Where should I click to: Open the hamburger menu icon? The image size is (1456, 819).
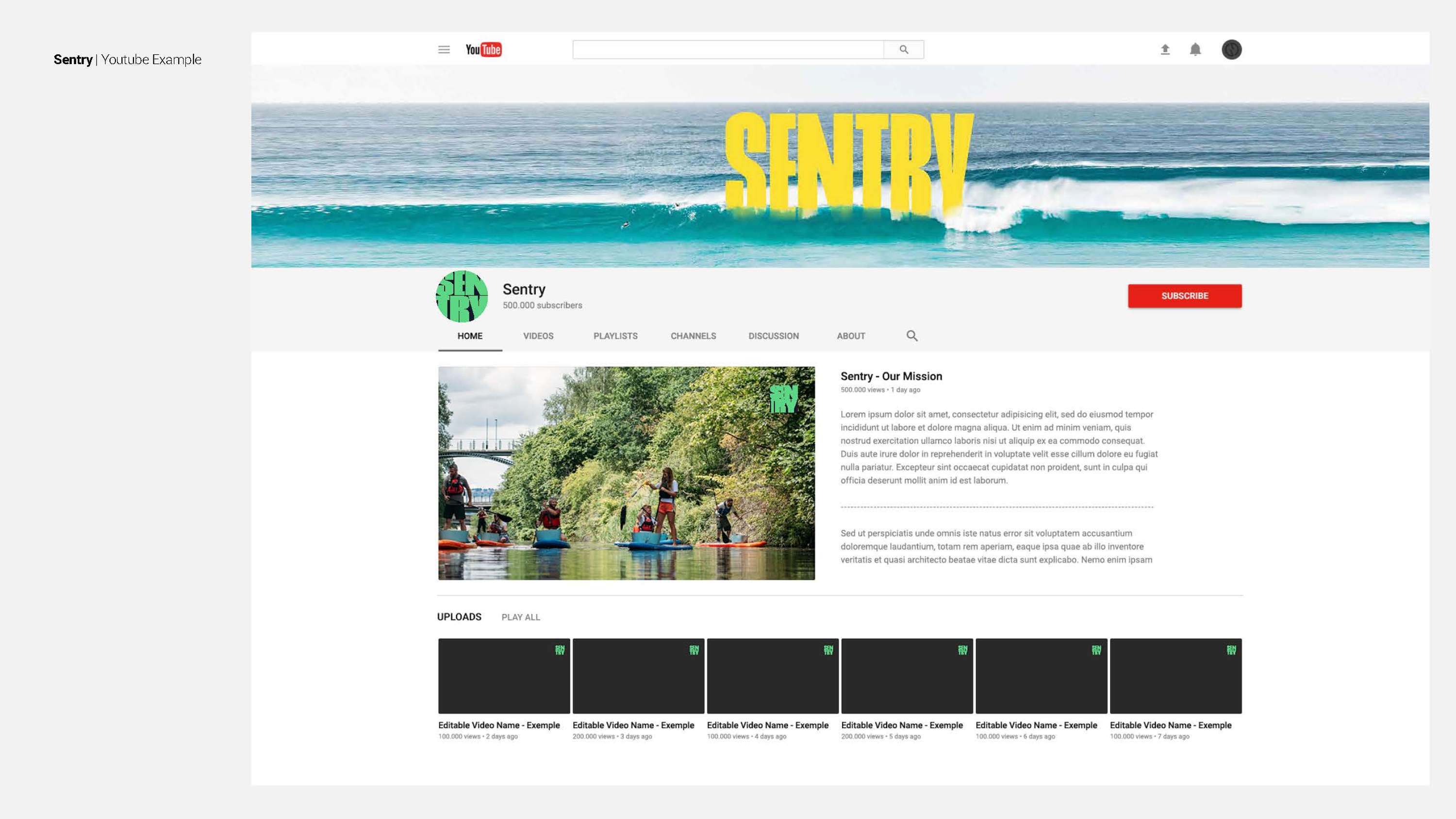[x=444, y=50]
